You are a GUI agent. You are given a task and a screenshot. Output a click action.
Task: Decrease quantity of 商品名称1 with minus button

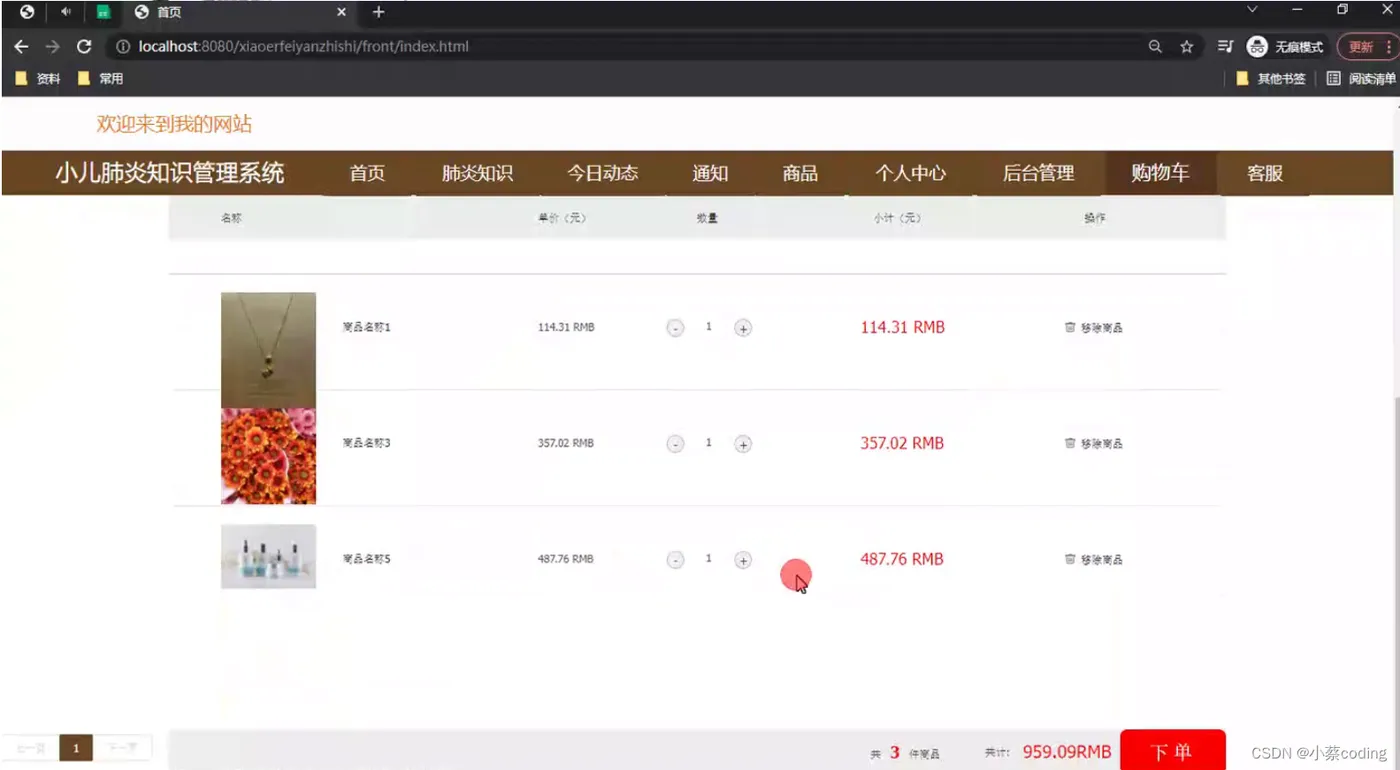coord(675,328)
